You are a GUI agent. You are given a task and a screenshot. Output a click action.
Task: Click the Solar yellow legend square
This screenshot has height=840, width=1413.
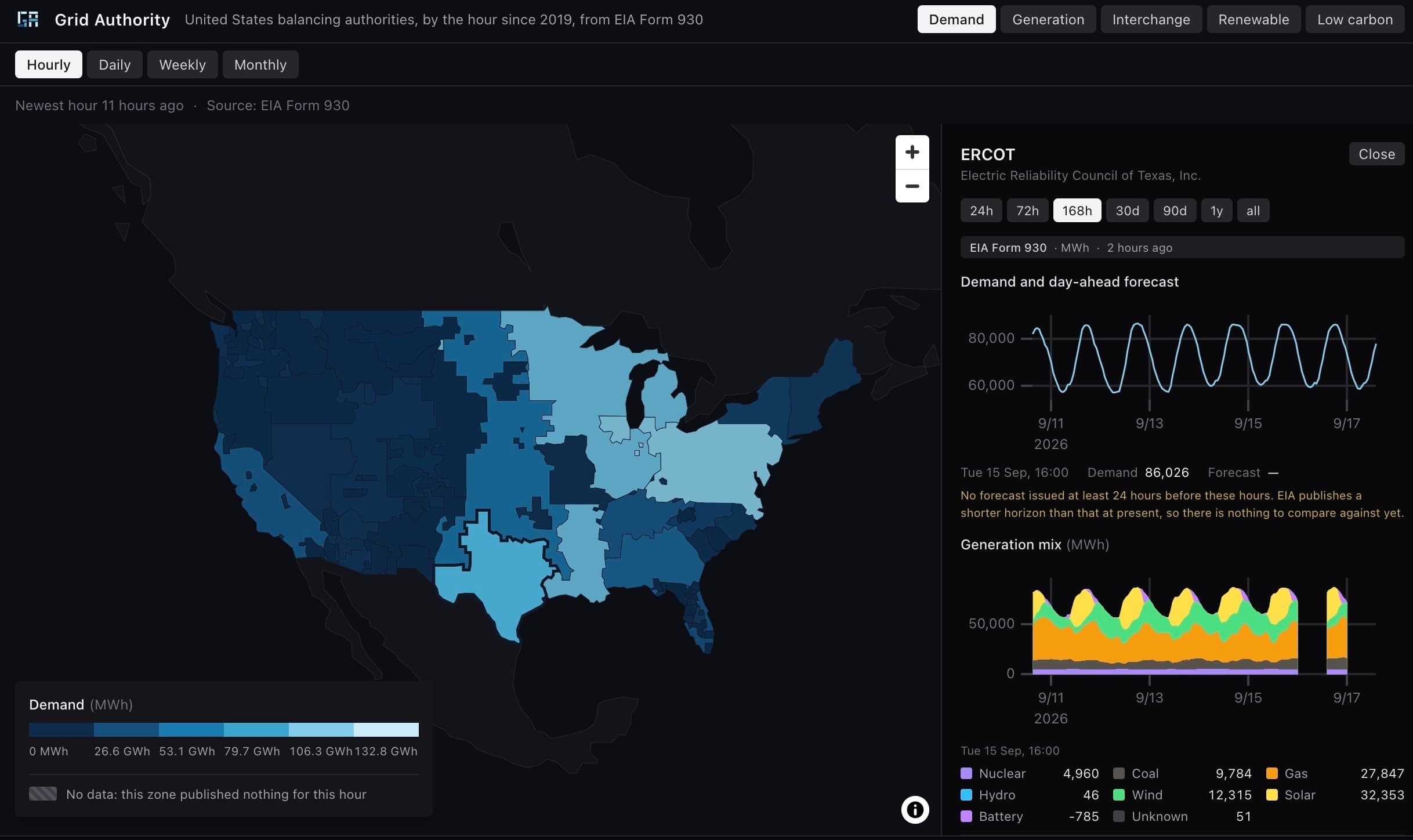point(1271,795)
